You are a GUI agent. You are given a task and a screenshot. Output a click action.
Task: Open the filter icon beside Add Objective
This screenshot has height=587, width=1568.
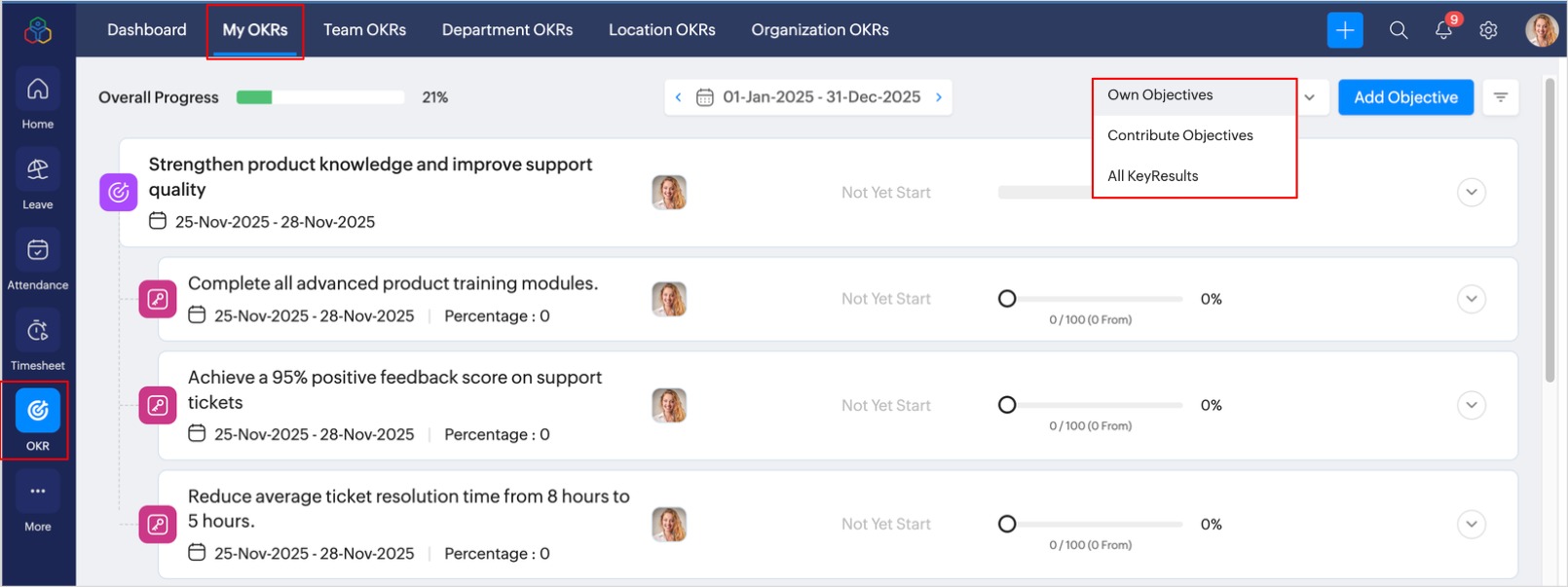(x=1501, y=97)
